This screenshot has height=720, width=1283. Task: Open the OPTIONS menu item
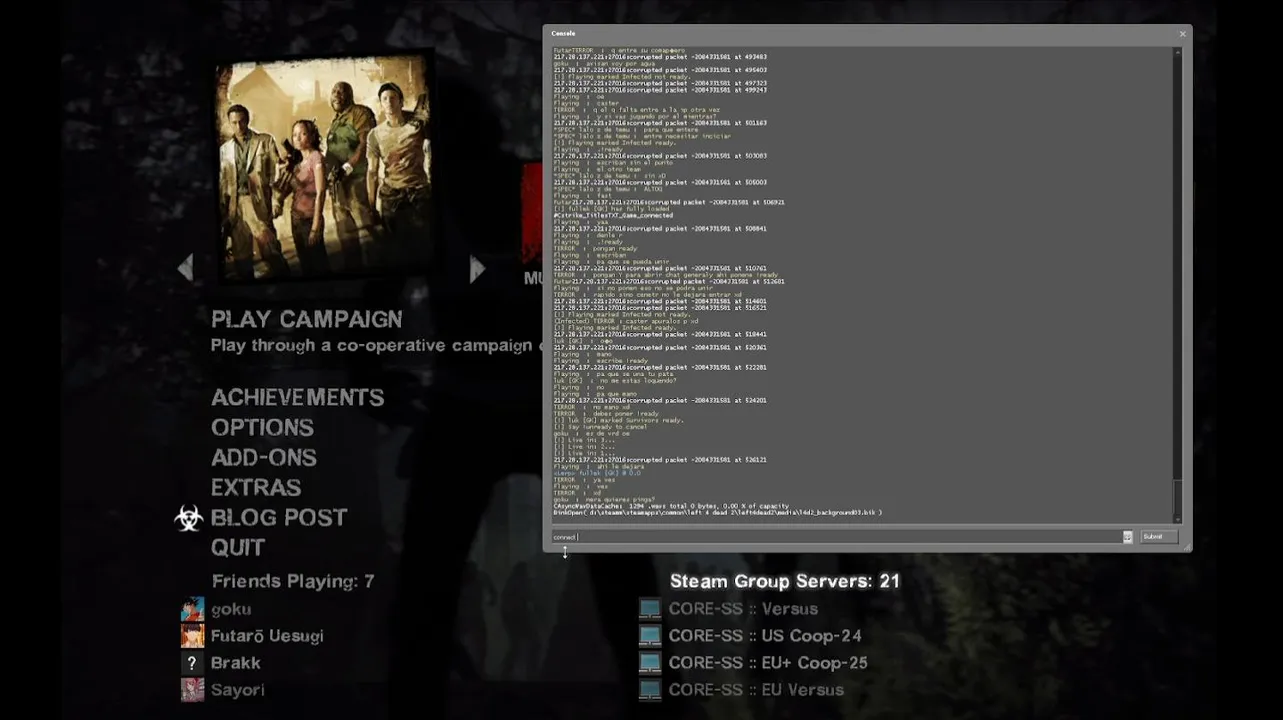click(262, 427)
